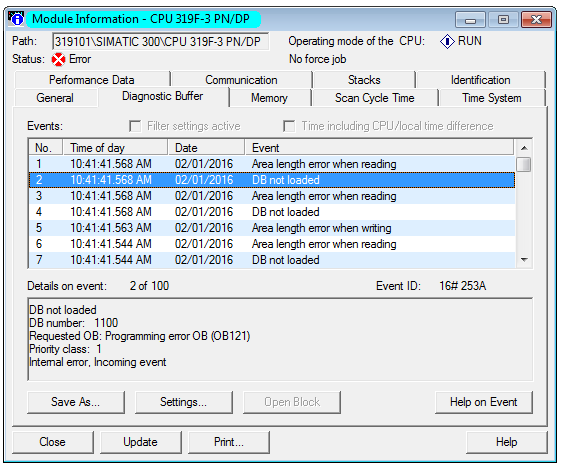Image resolution: width=562 pixels, height=468 pixels.
Task: Select event 5 Area length error when writing
Action: click(x=272, y=228)
